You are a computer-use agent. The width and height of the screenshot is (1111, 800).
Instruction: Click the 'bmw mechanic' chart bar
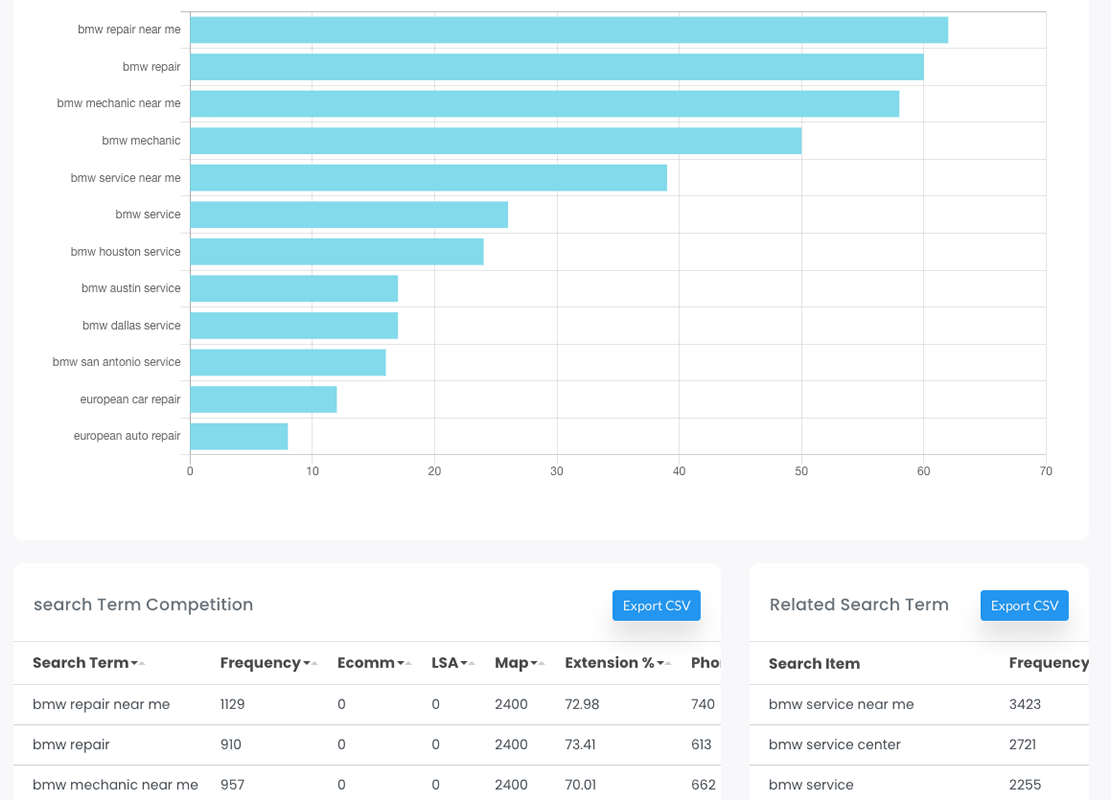tap(496, 140)
